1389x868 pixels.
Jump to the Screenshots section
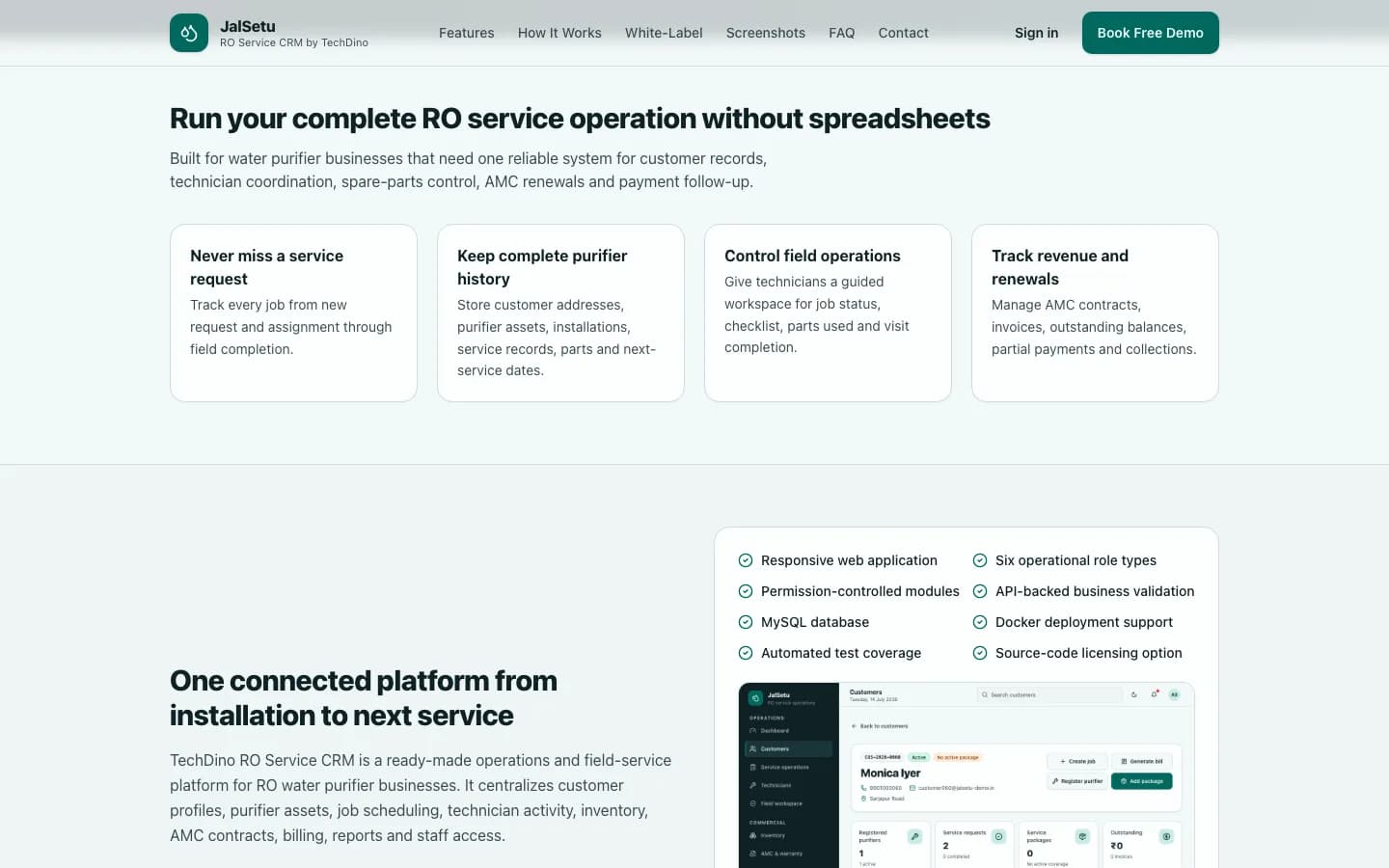(x=766, y=33)
